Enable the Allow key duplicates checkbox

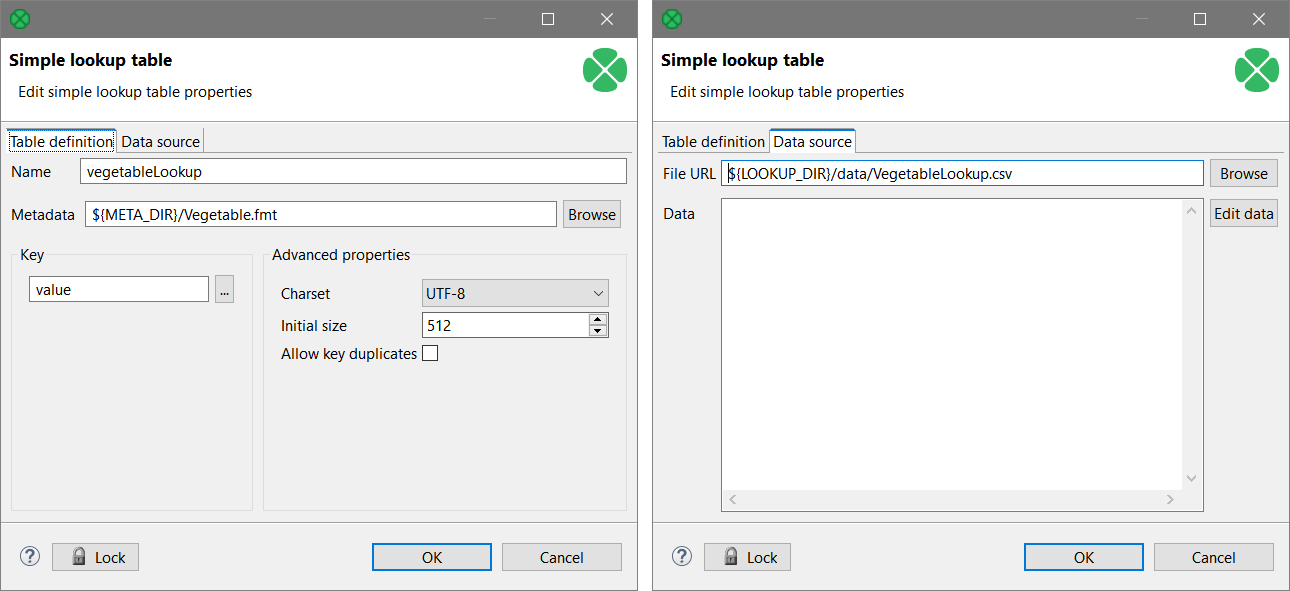pyautogui.click(x=430, y=353)
